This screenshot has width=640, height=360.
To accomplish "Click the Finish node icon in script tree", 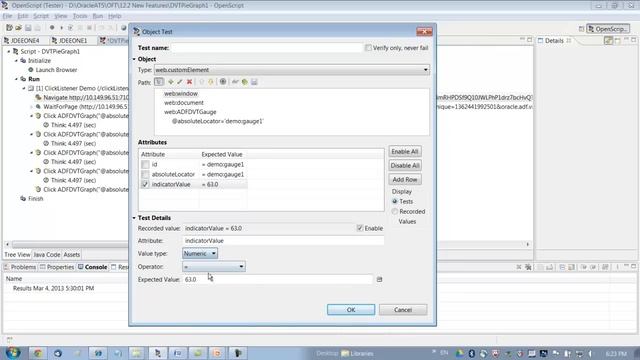I will click(23, 198).
